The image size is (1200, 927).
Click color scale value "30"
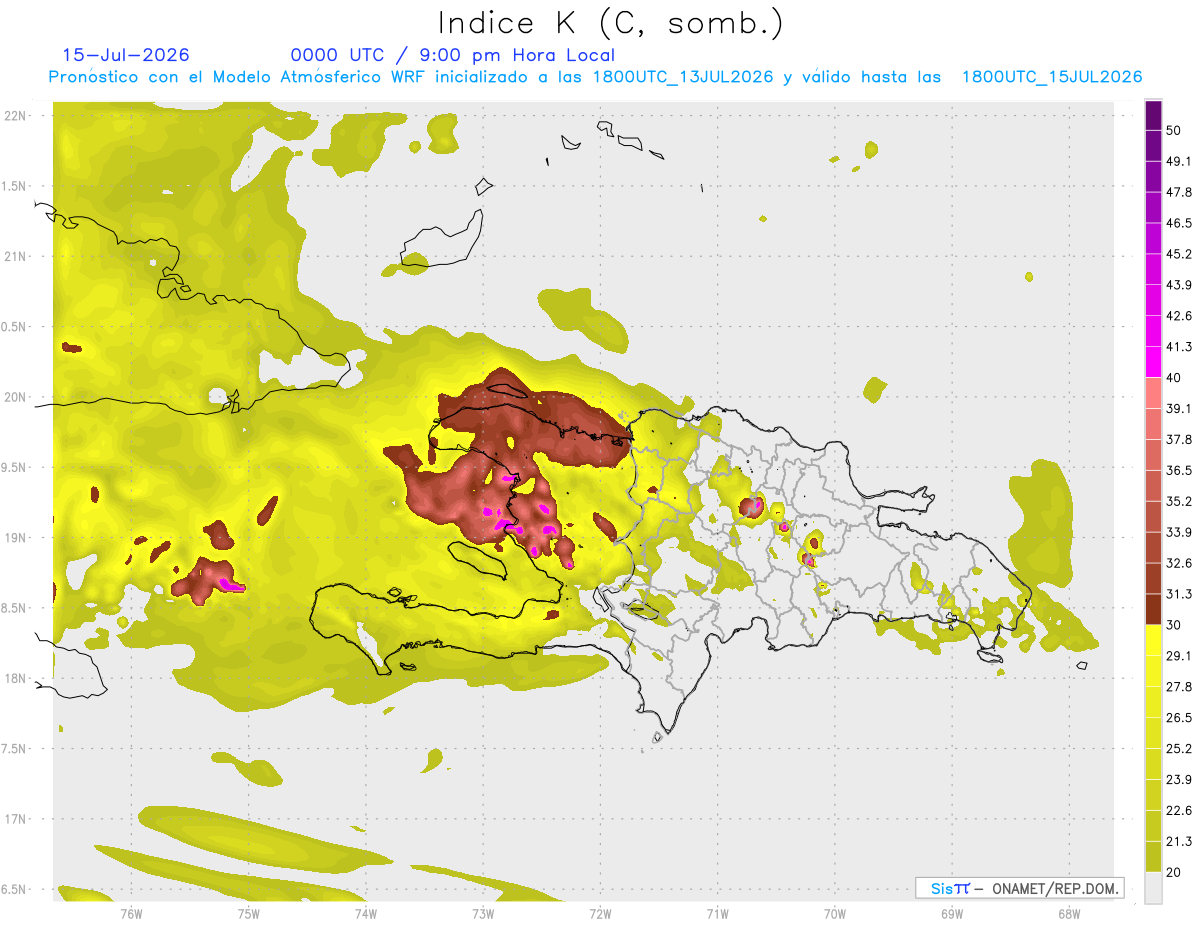[1175, 625]
